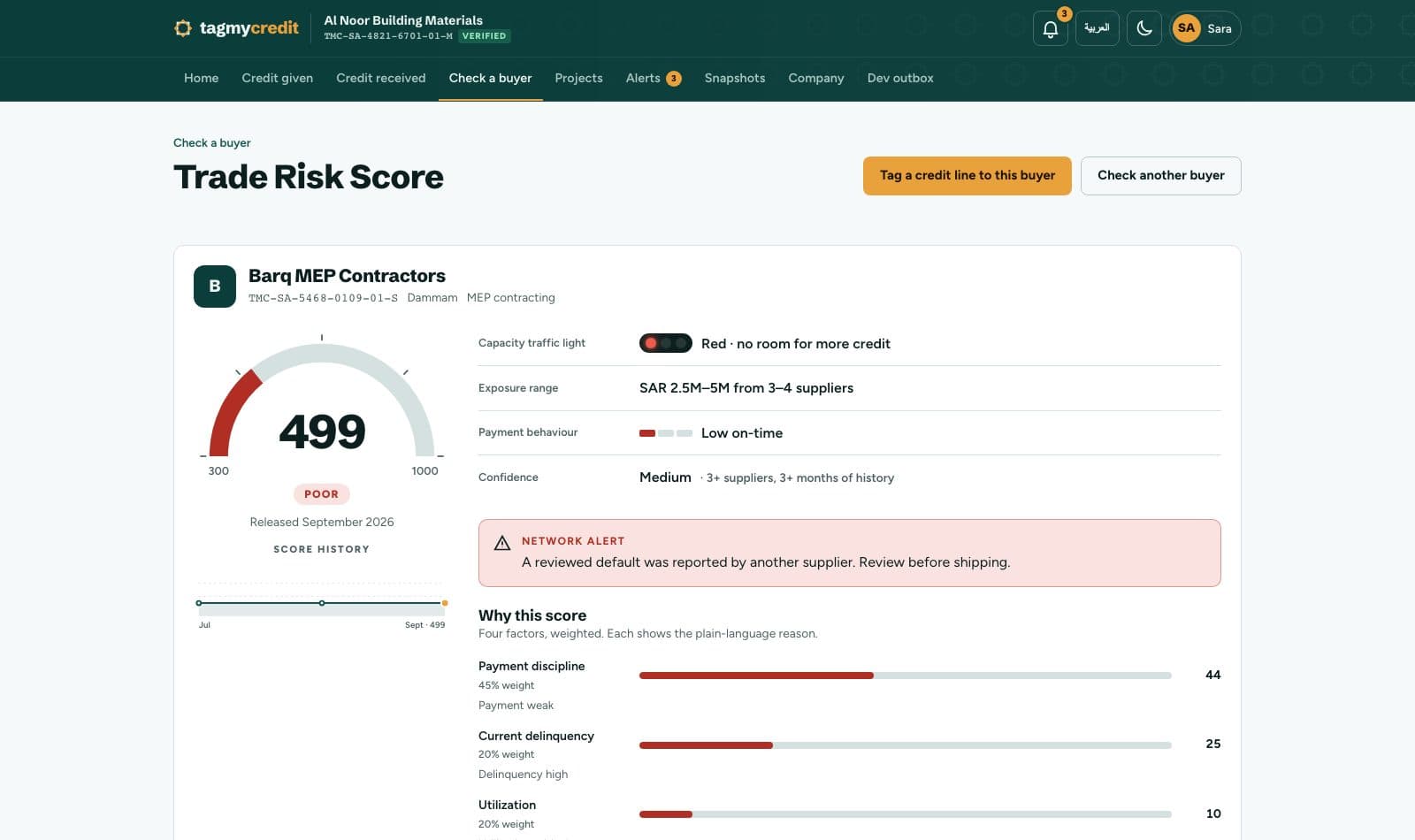Click the network alert warning triangle
This screenshot has height=840, width=1415.
[501, 543]
